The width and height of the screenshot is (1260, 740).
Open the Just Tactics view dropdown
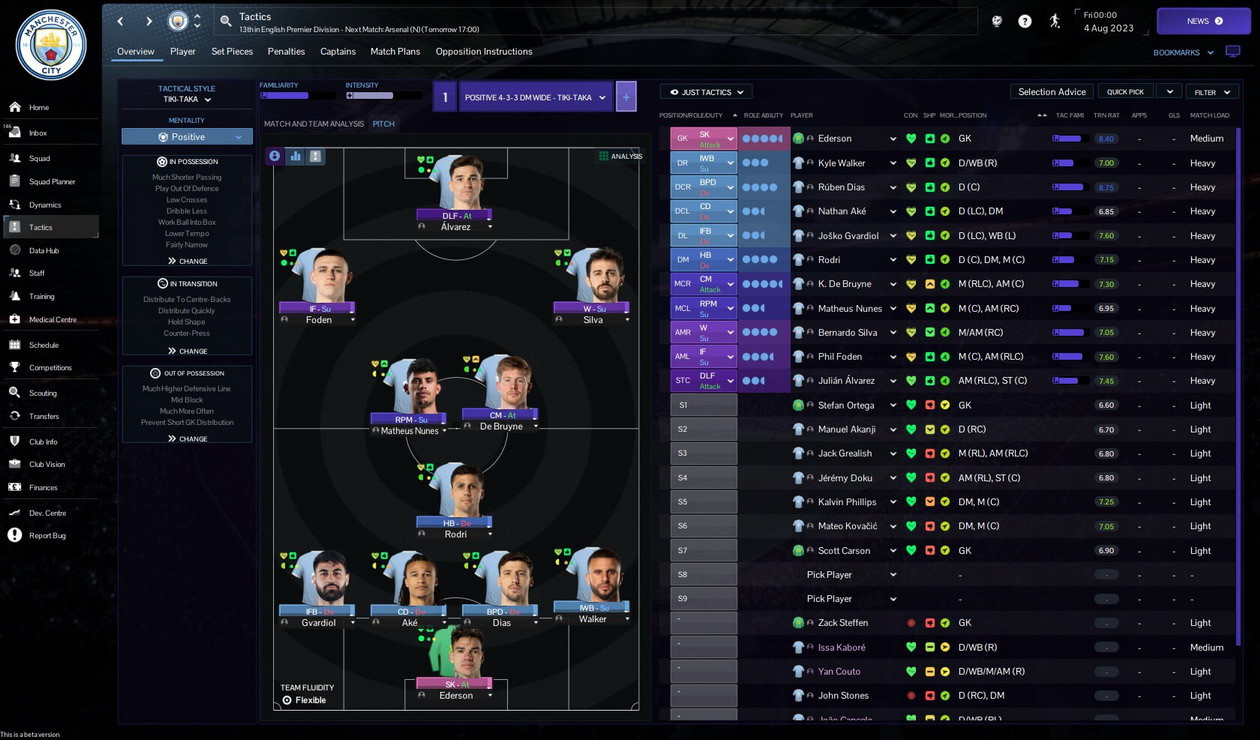pos(706,92)
